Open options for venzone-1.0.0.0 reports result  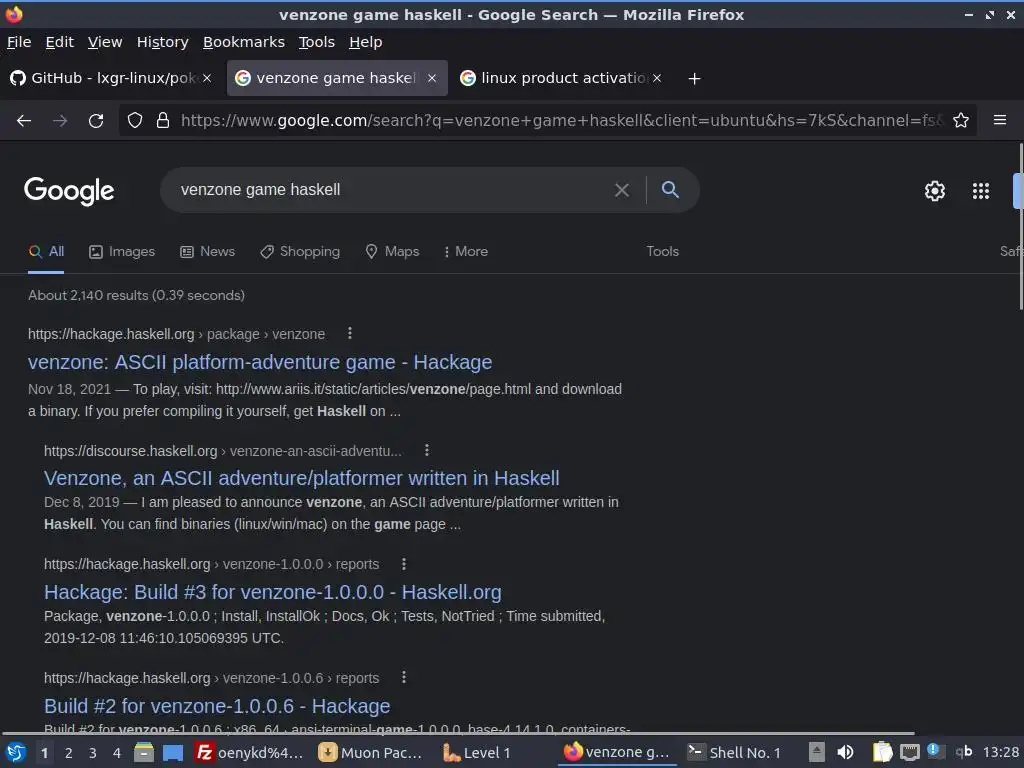[404, 564]
